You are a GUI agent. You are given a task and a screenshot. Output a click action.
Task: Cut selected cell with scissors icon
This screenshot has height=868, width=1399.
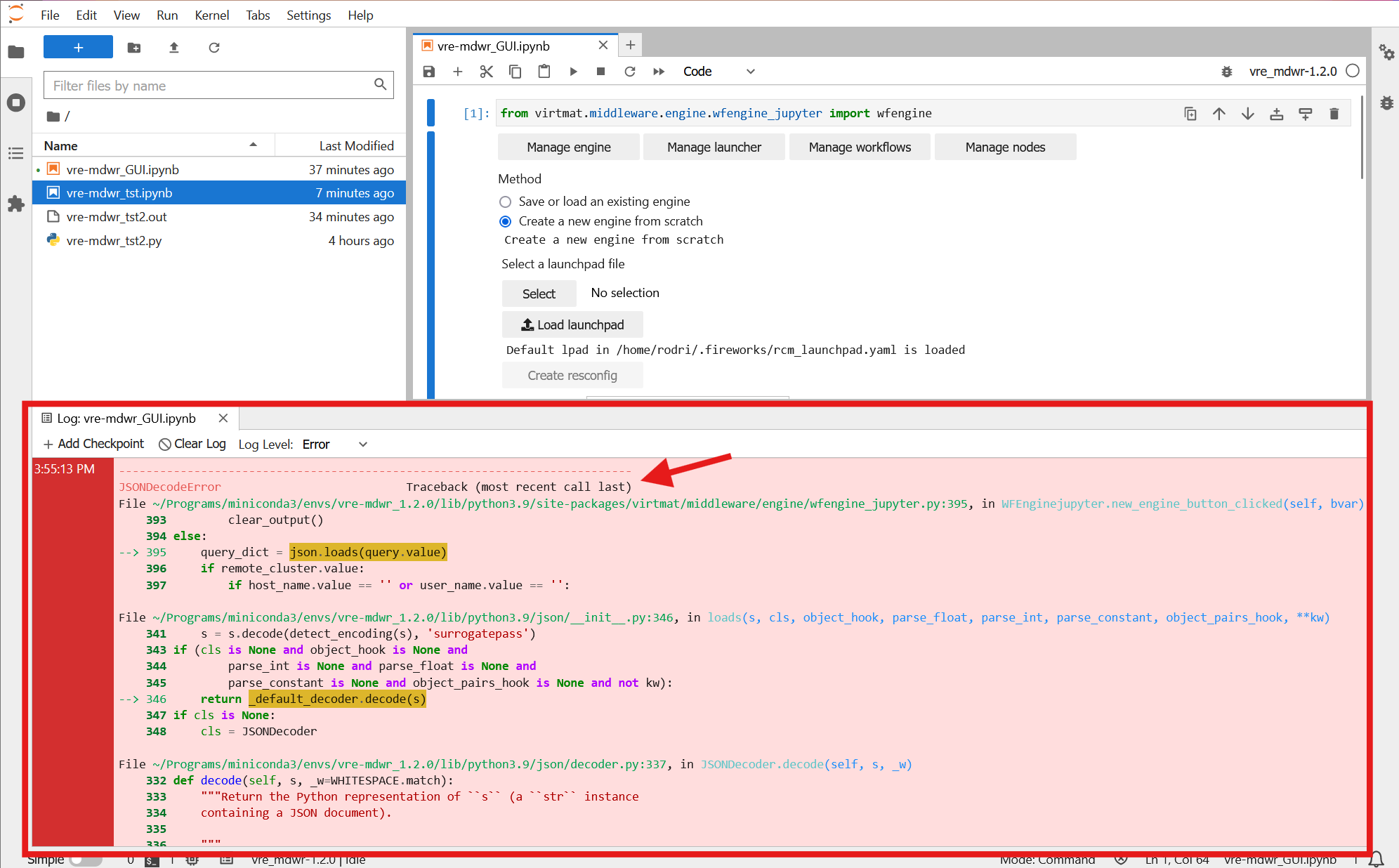[x=487, y=72]
